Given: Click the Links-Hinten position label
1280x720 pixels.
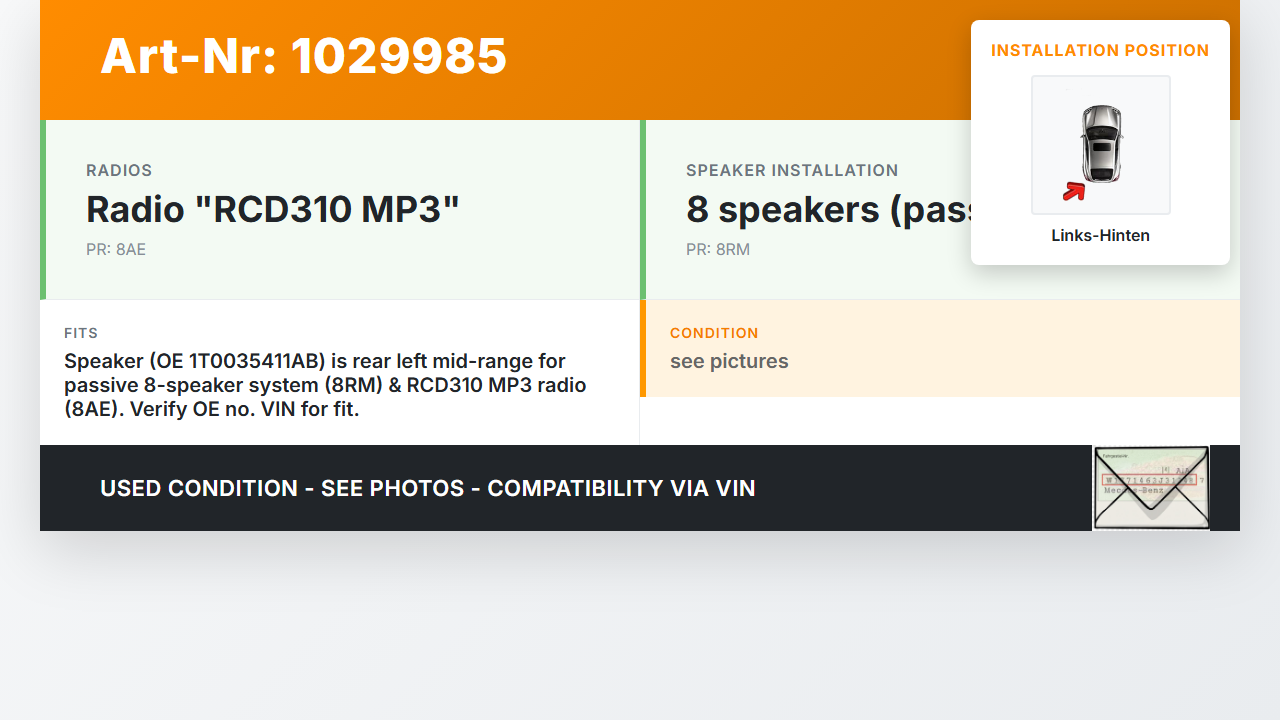Looking at the screenshot, I should pyautogui.click(x=1100, y=236).
